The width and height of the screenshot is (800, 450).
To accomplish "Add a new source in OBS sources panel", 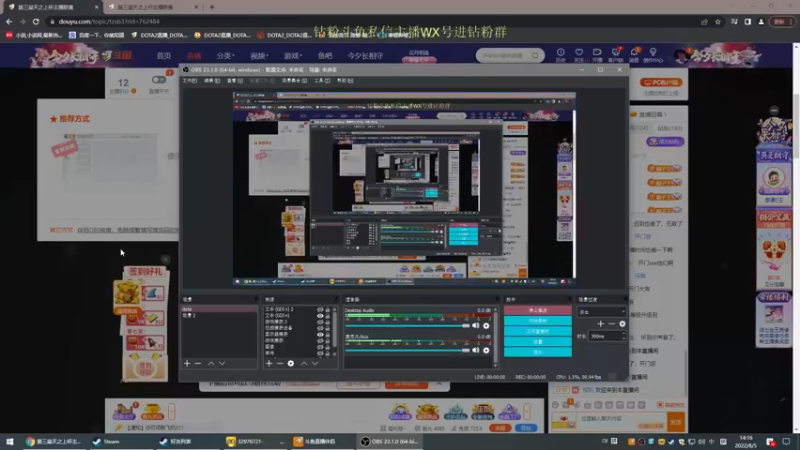I will click(269, 363).
